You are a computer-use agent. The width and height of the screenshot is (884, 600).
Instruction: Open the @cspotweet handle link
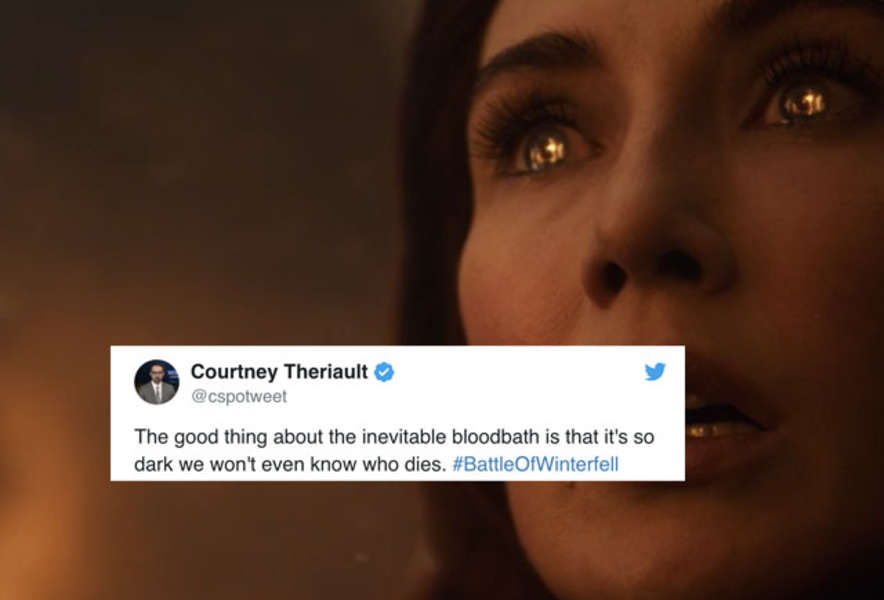pos(239,396)
